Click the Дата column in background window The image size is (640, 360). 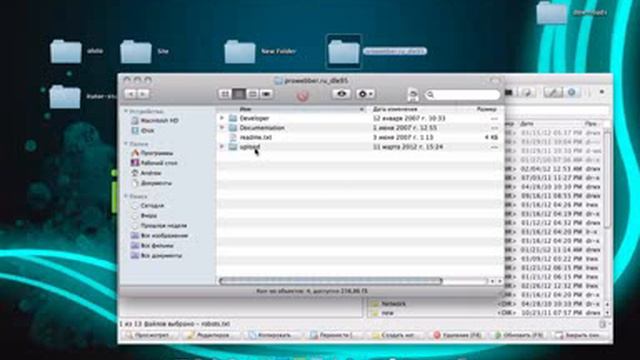point(527,123)
